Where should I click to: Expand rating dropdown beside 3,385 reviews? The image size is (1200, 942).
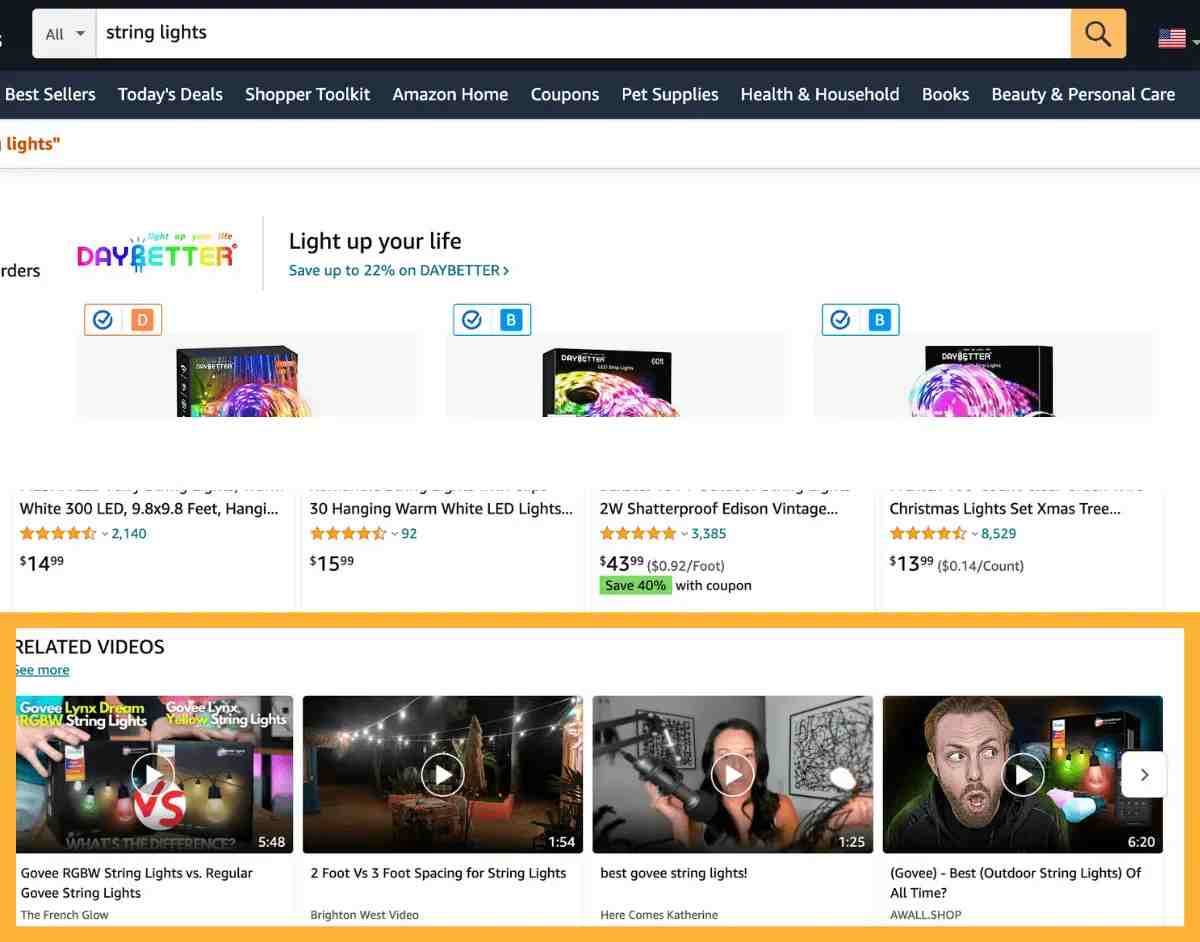tap(684, 534)
